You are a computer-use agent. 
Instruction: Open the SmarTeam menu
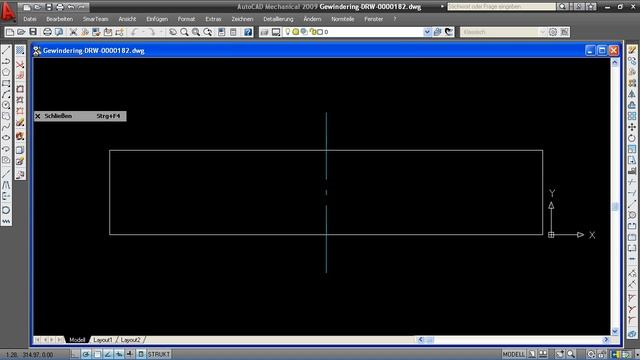96,19
